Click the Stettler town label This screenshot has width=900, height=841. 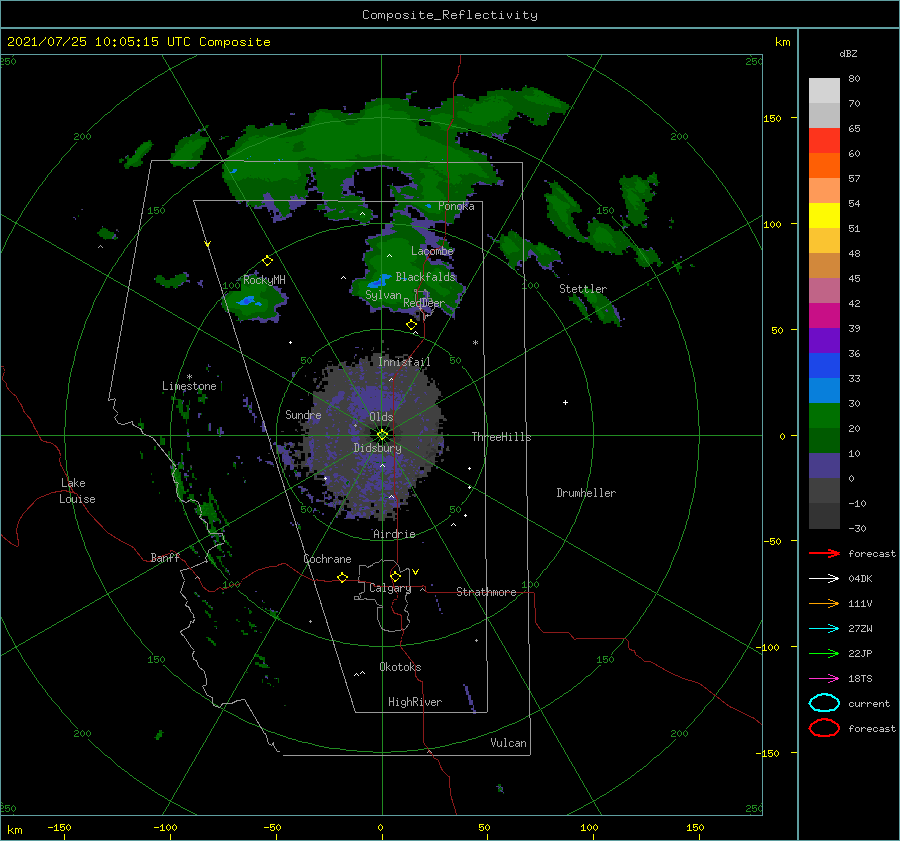[x=583, y=289]
